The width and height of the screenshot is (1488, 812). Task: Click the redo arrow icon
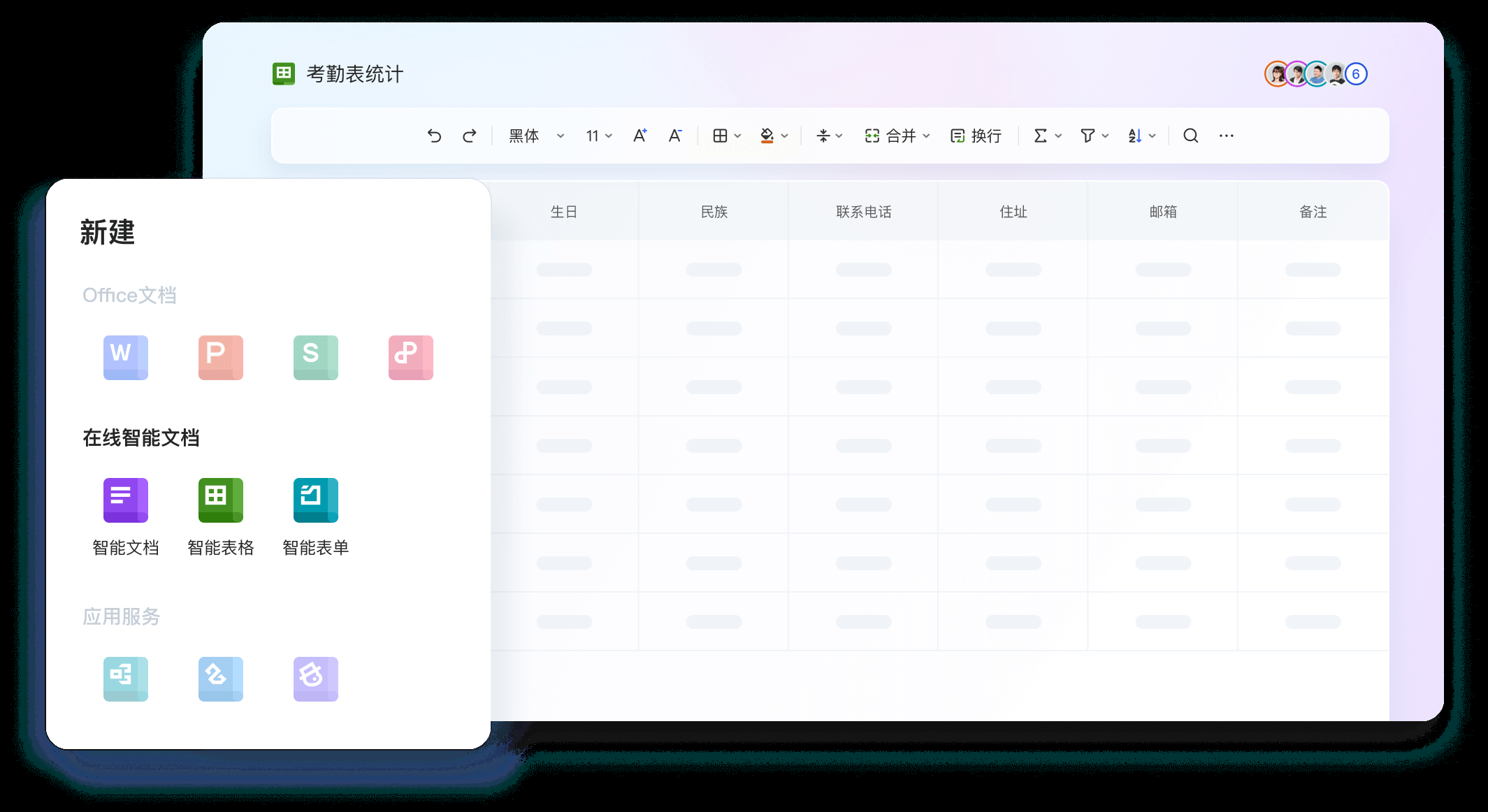[470, 136]
